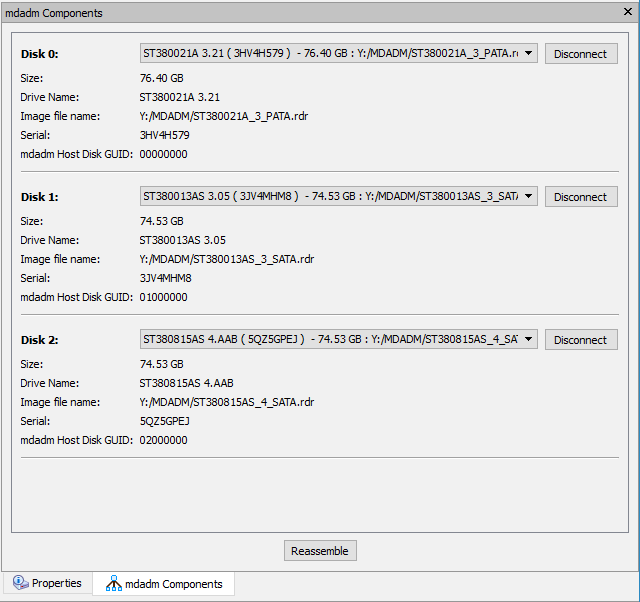Select serial value 5QZ5GPEJ

(x=164, y=421)
